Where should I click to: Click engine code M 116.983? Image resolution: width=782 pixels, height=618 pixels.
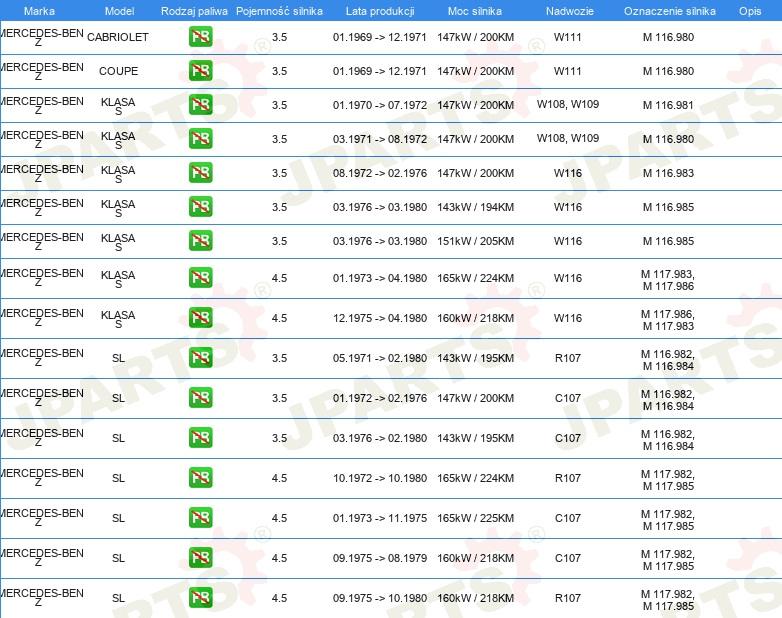click(x=668, y=173)
